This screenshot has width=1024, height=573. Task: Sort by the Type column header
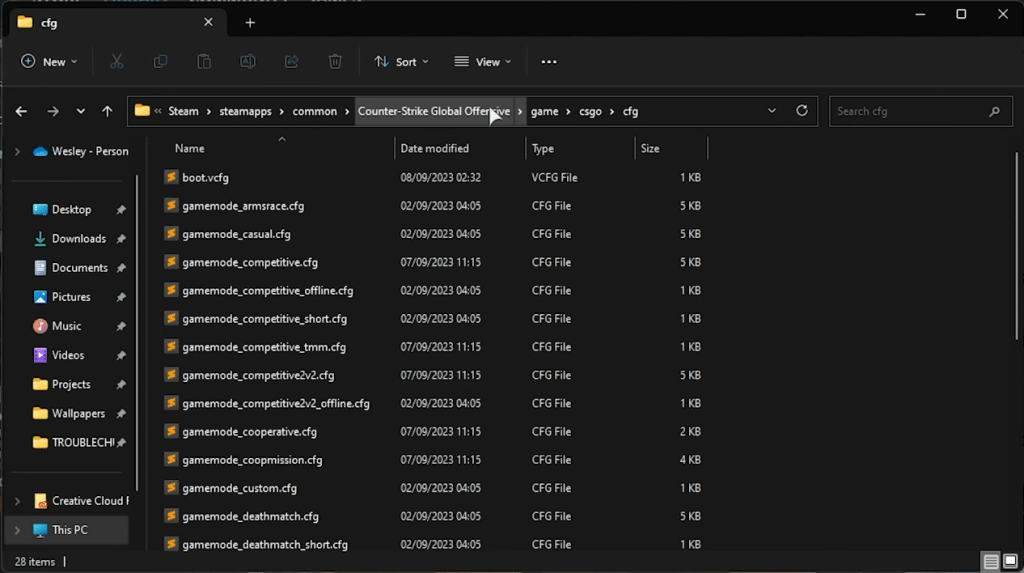coord(543,149)
